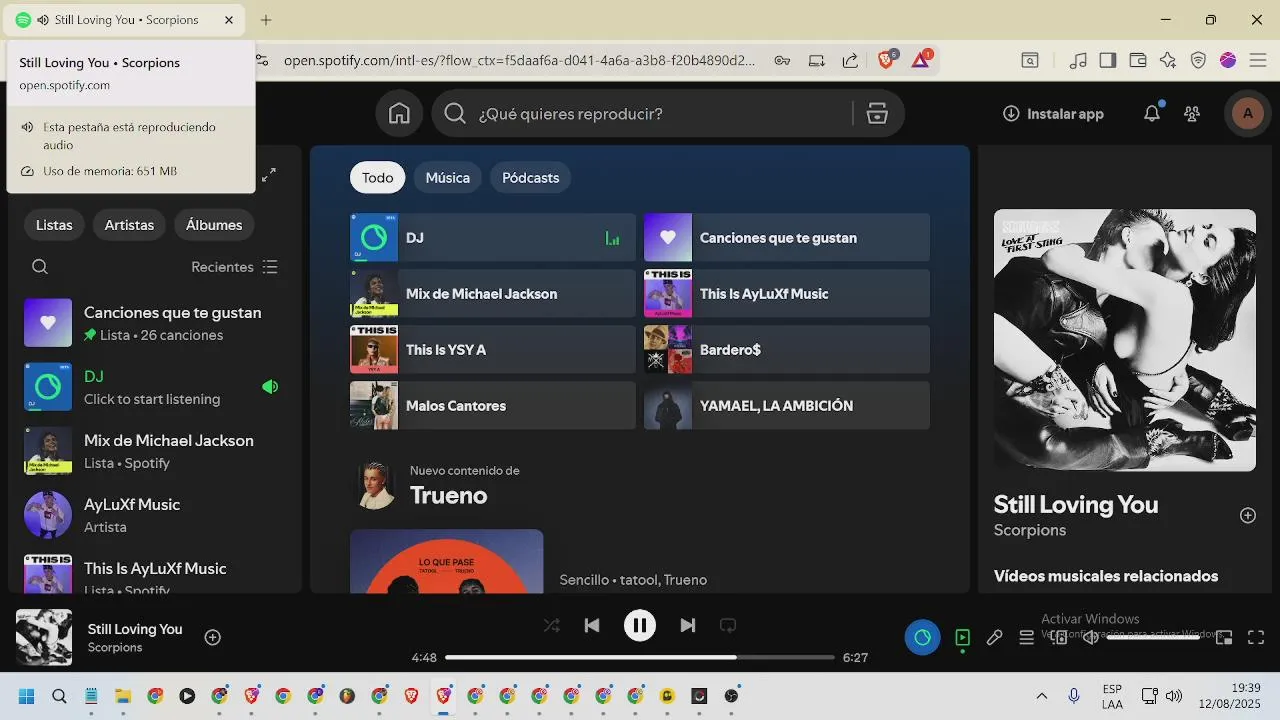The image size is (1280, 720).
Task: Open the Recientes sort dropdown
Action: pyautogui.click(x=234, y=267)
